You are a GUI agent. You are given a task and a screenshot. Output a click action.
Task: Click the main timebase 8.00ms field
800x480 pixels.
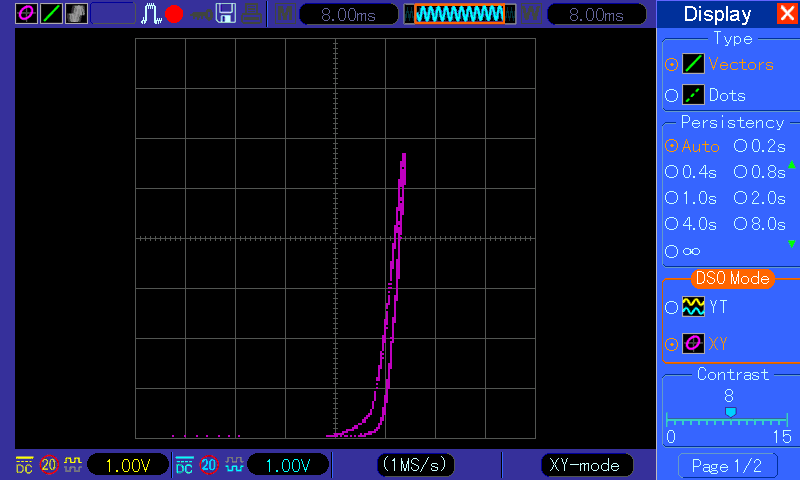[x=348, y=14]
